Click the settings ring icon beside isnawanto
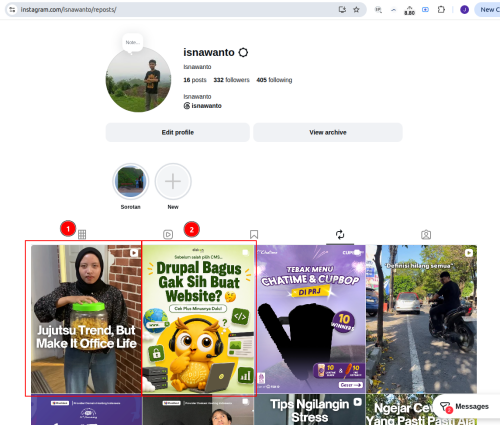500x425 pixels. click(x=243, y=52)
